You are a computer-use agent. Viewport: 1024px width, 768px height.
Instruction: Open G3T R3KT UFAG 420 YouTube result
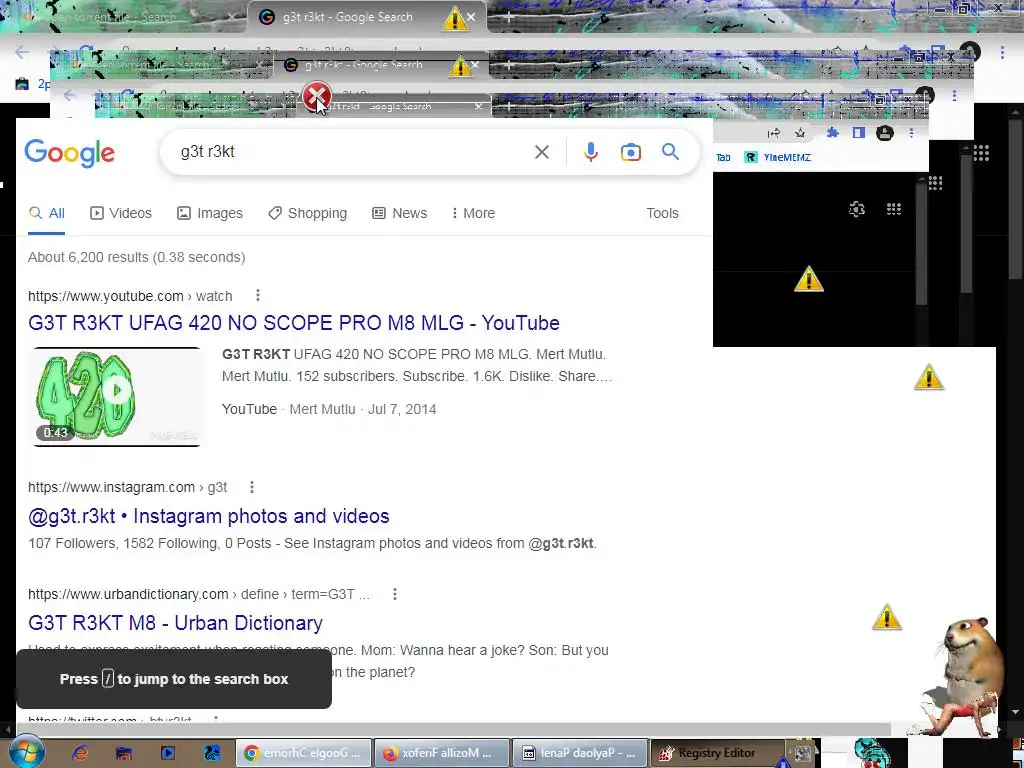click(294, 323)
